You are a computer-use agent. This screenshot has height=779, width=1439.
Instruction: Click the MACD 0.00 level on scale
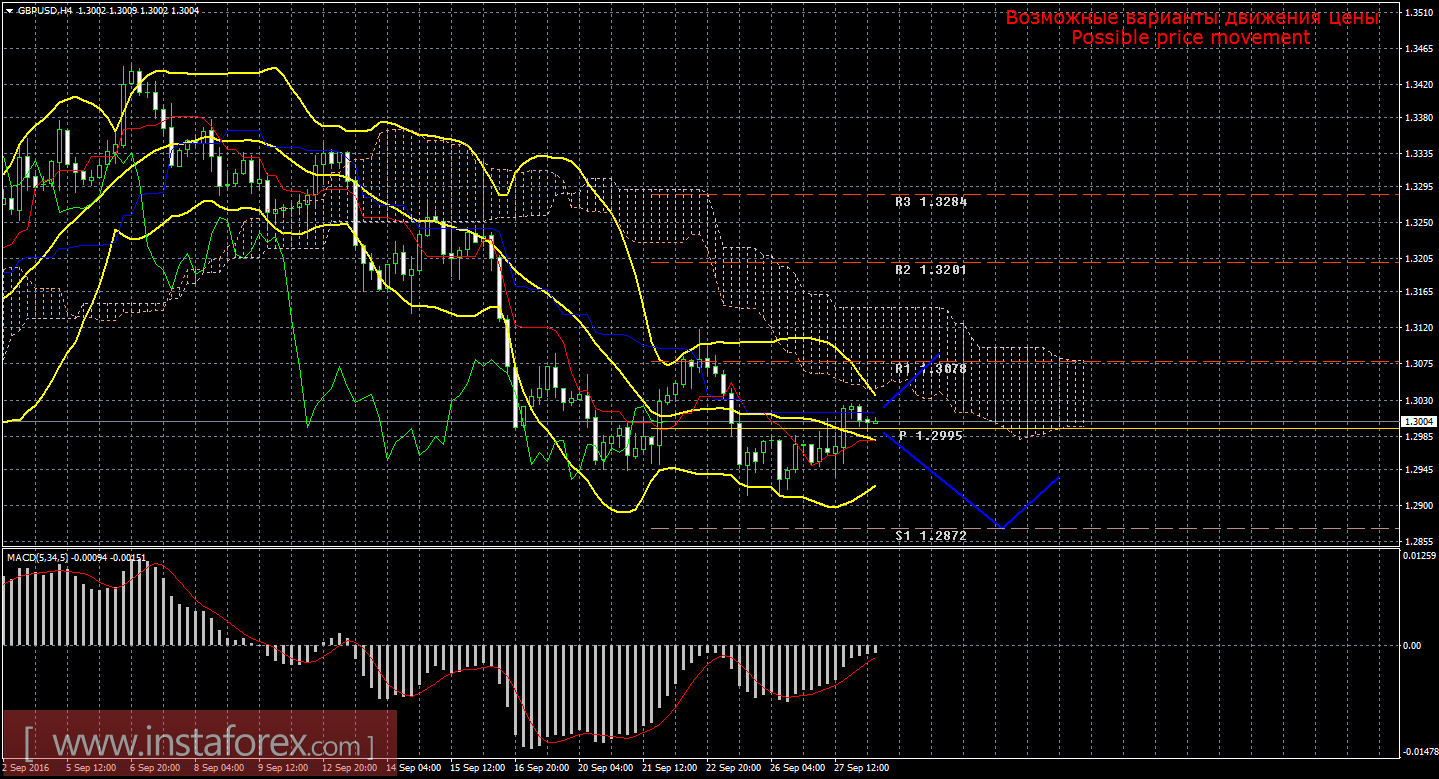tap(1414, 645)
